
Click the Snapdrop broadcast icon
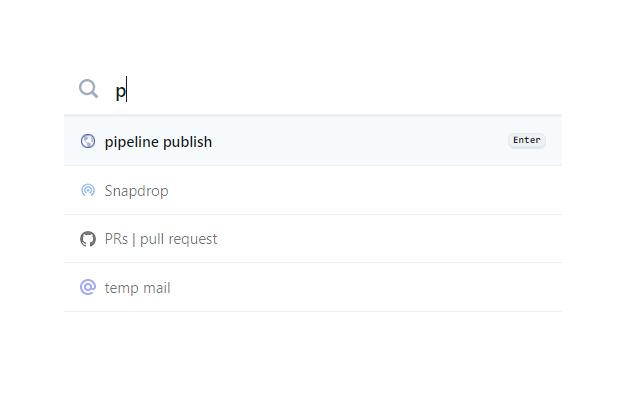88,190
